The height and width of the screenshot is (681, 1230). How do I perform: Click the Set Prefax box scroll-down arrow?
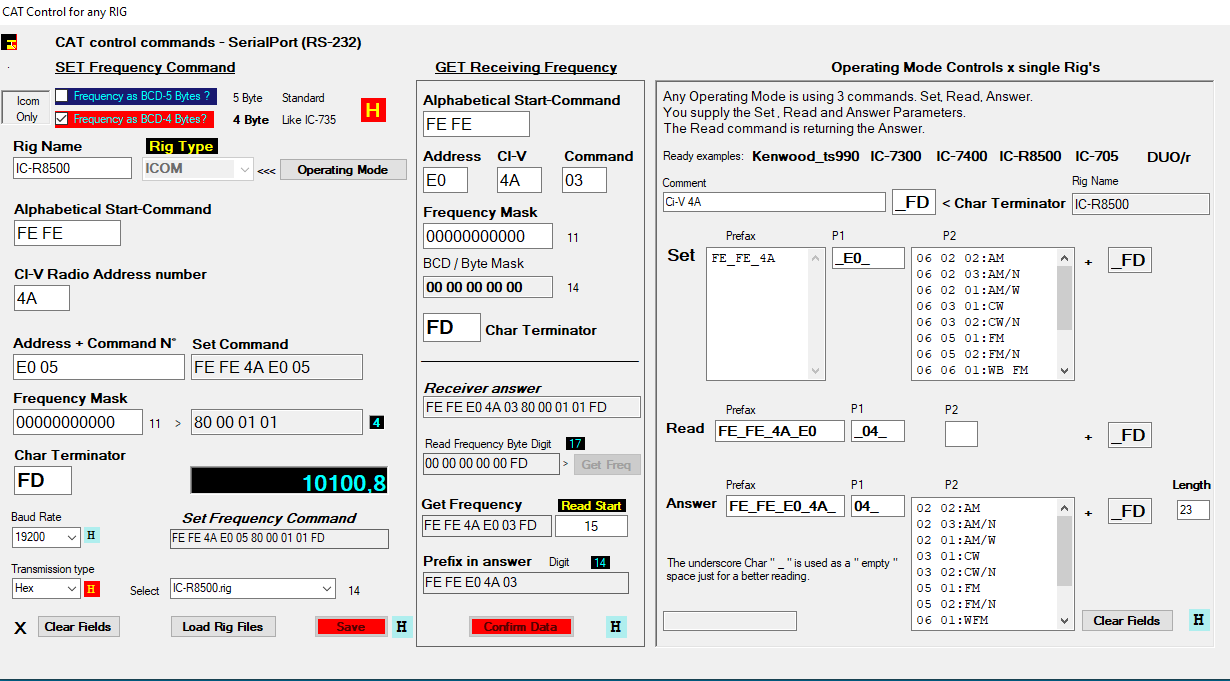[x=817, y=370]
